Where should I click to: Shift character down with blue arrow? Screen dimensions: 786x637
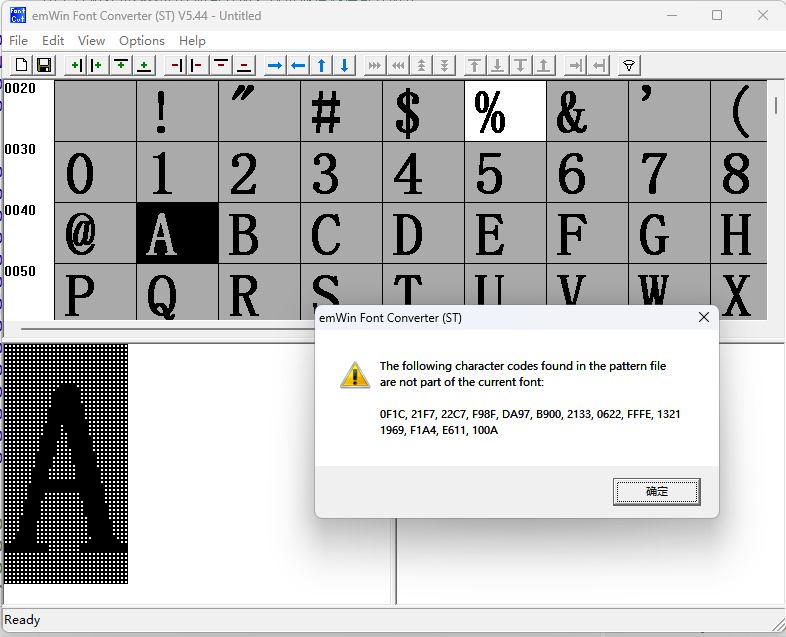click(344, 65)
